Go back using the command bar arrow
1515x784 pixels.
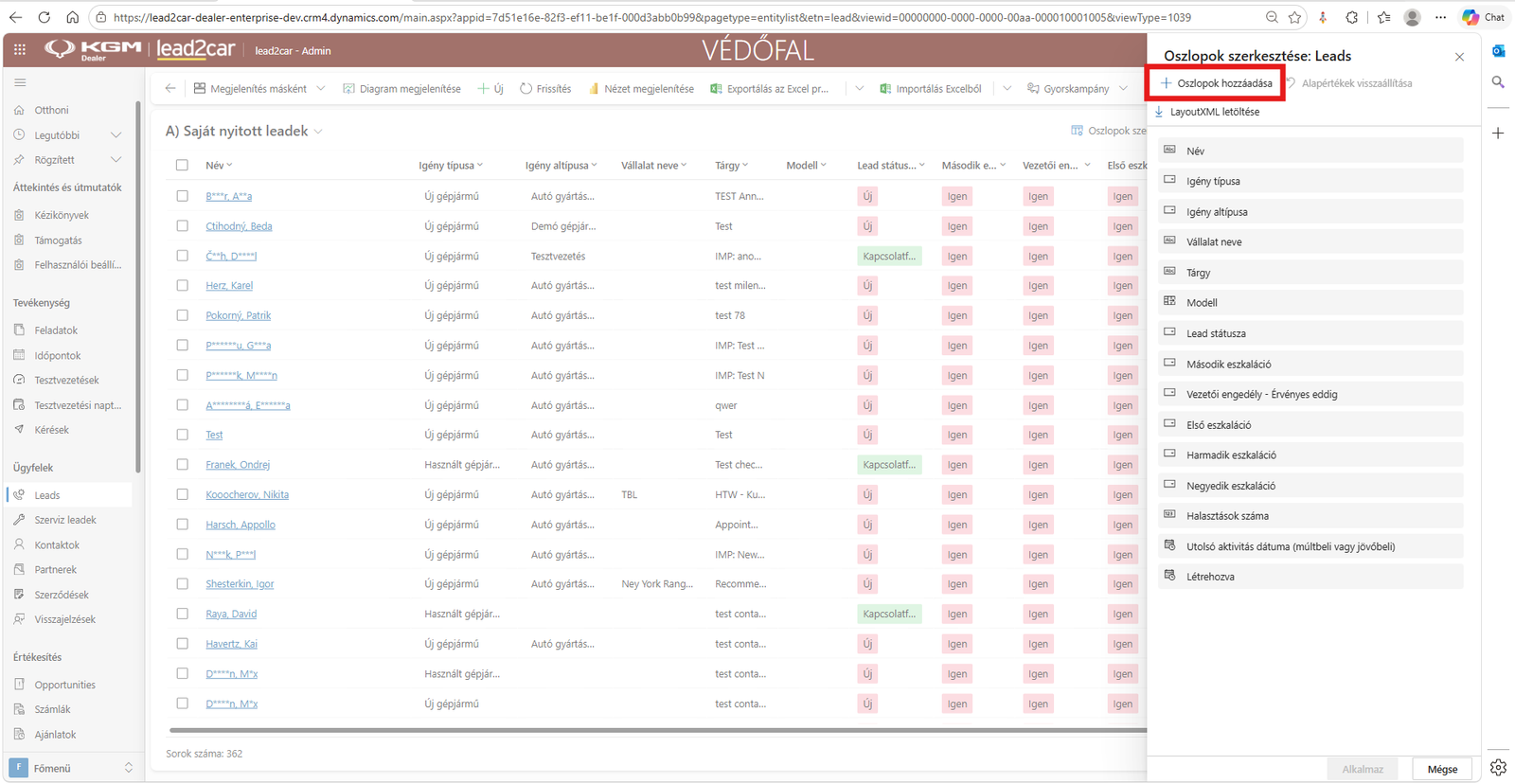click(170, 88)
